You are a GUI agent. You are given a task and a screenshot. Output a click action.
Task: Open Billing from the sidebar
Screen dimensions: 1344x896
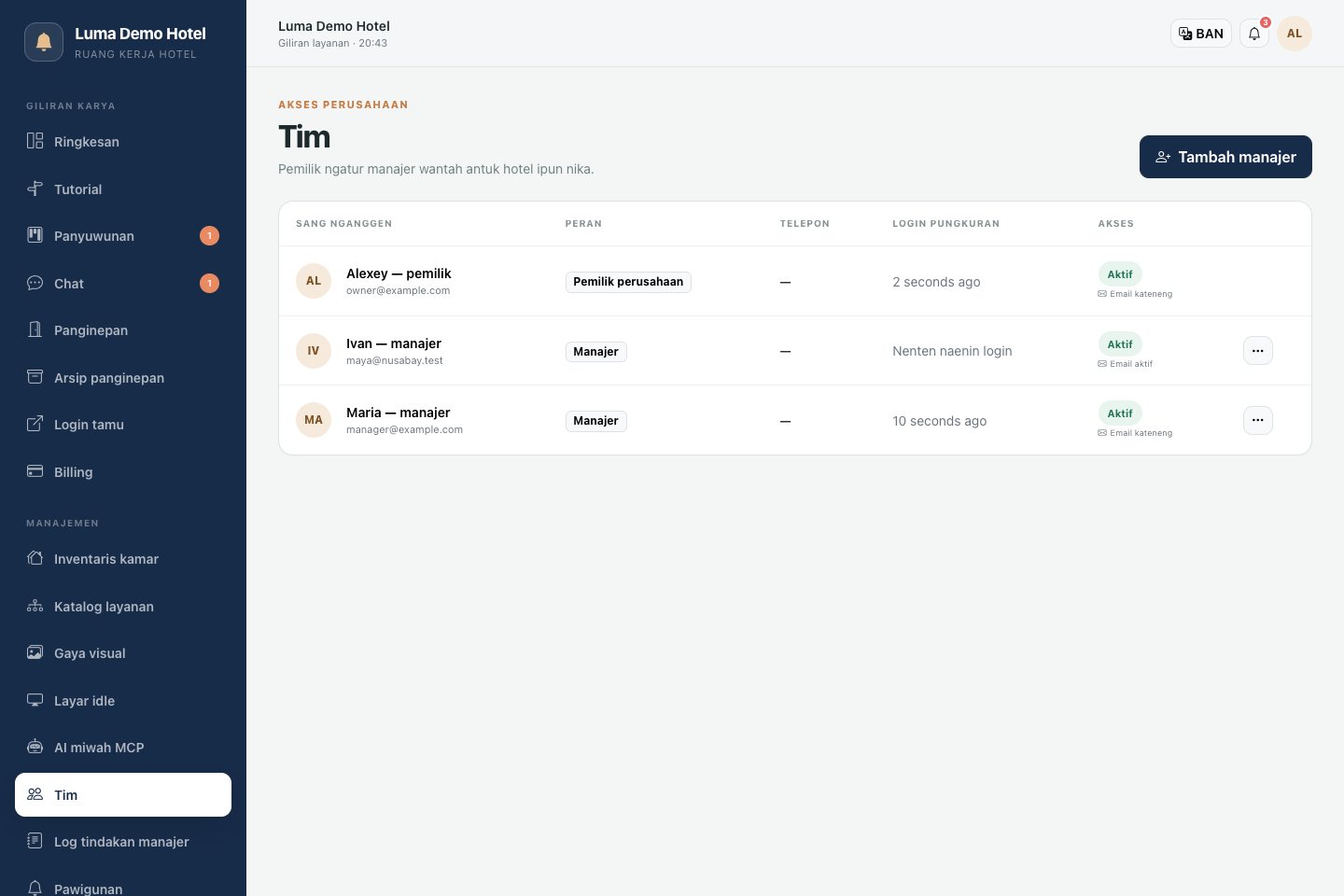pyautogui.click(x=123, y=472)
